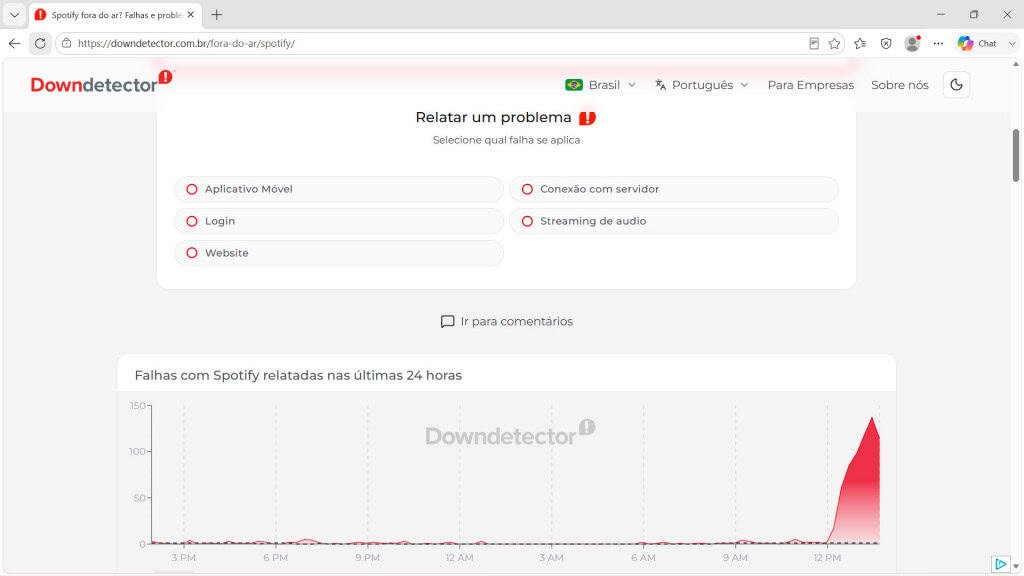The width and height of the screenshot is (1024, 576).
Task: Select Login problem option
Action: point(338,221)
